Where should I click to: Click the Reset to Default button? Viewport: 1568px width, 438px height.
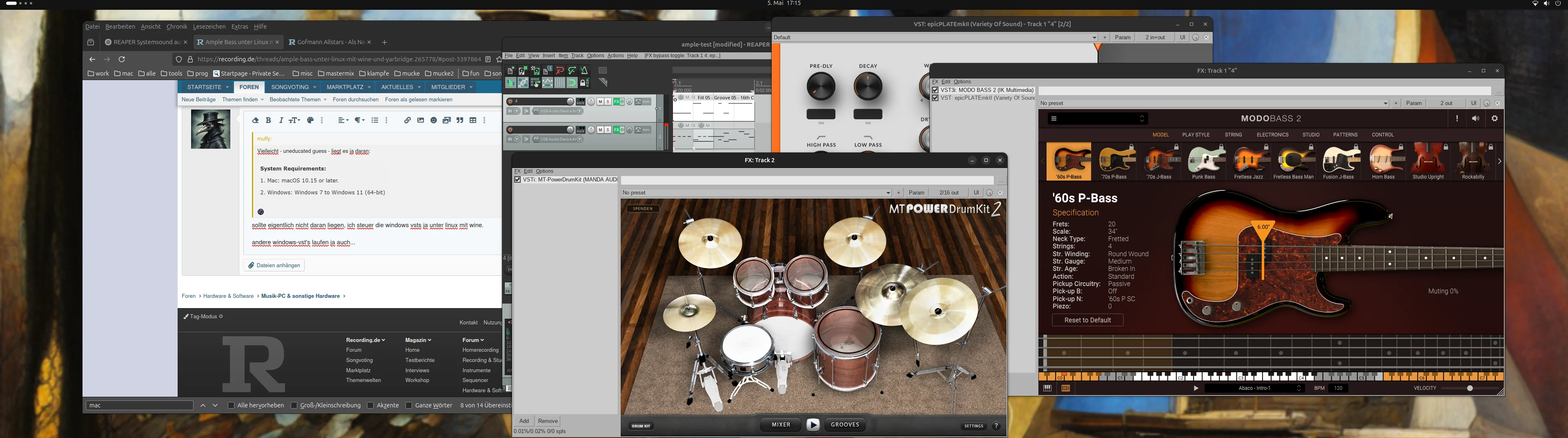[1088, 320]
